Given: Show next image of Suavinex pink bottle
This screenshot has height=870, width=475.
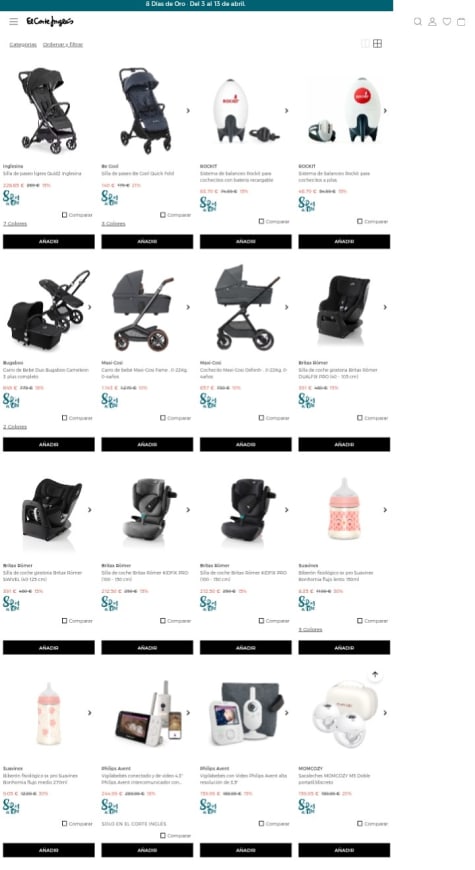Looking at the screenshot, I should (x=385, y=510).
